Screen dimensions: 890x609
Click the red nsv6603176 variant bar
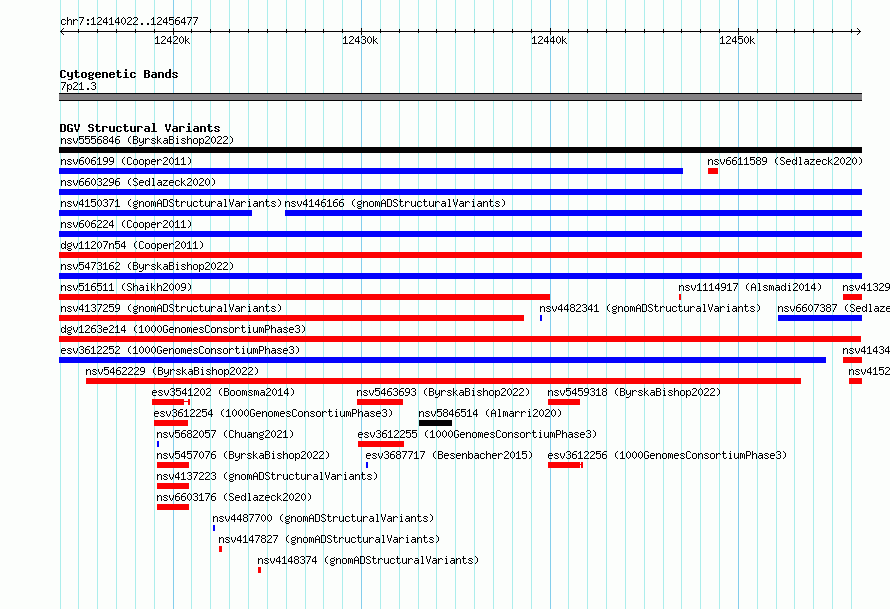(x=173, y=507)
